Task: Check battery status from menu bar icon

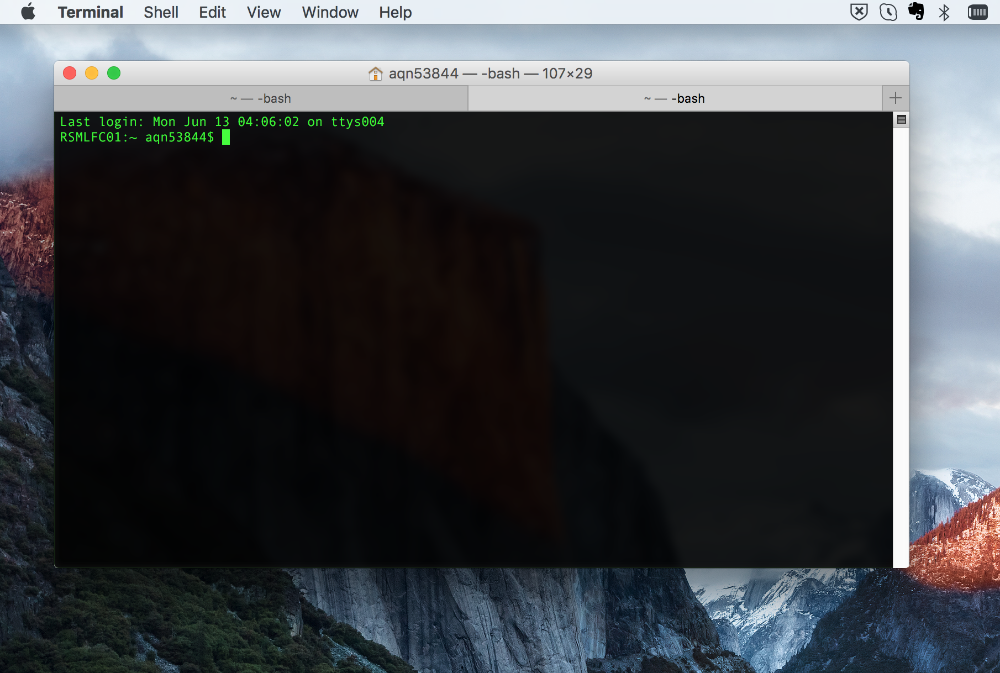Action: click(977, 11)
